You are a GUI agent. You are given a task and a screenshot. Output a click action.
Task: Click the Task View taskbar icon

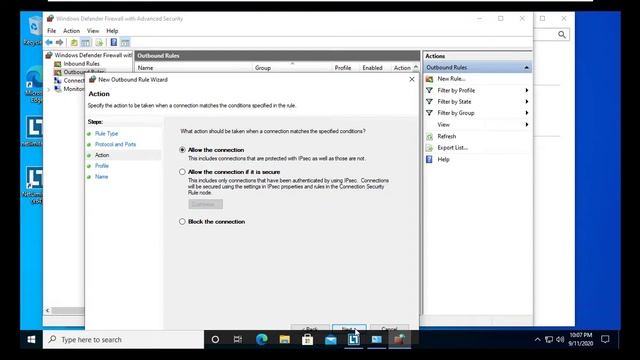click(x=238, y=340)
